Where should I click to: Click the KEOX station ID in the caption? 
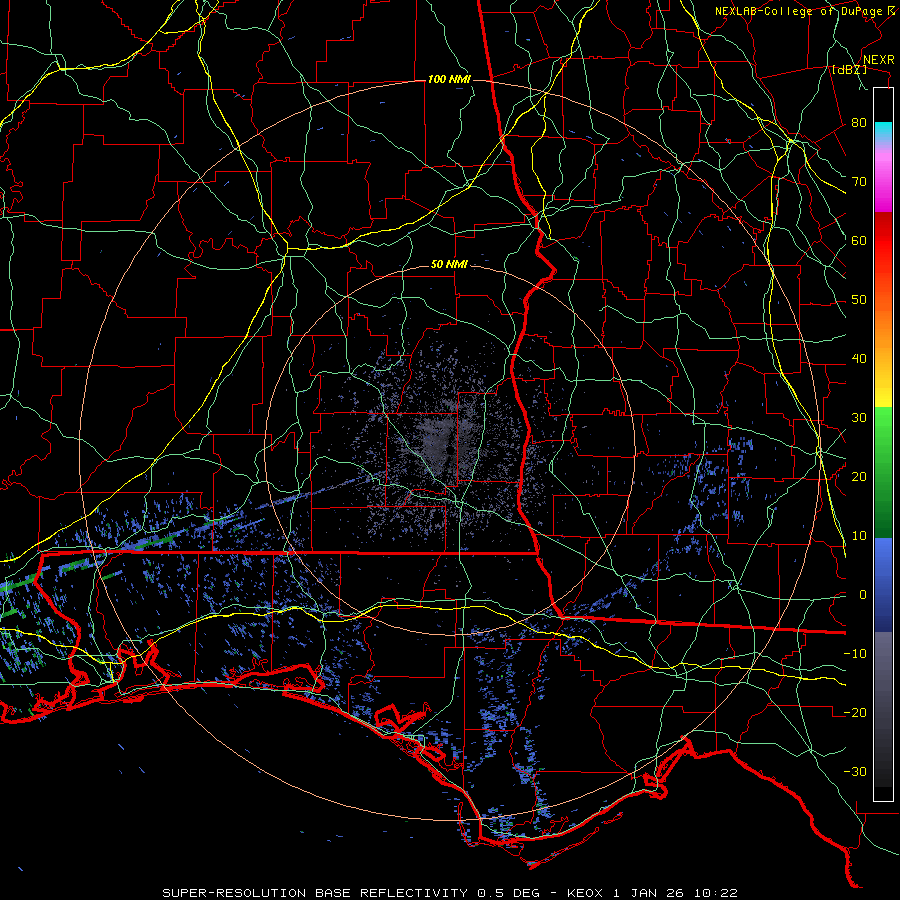coord(586,893)
